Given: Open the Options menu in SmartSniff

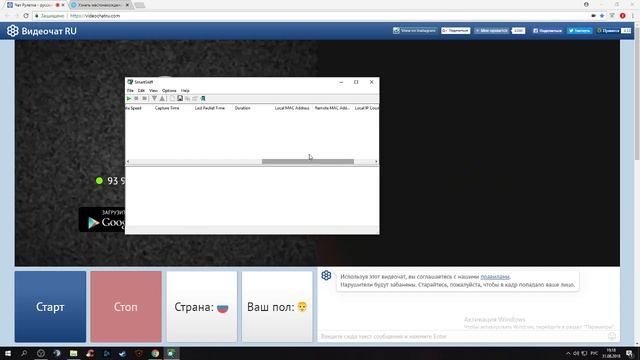Looking at the screenshot, I should click(x=169, y=91).
